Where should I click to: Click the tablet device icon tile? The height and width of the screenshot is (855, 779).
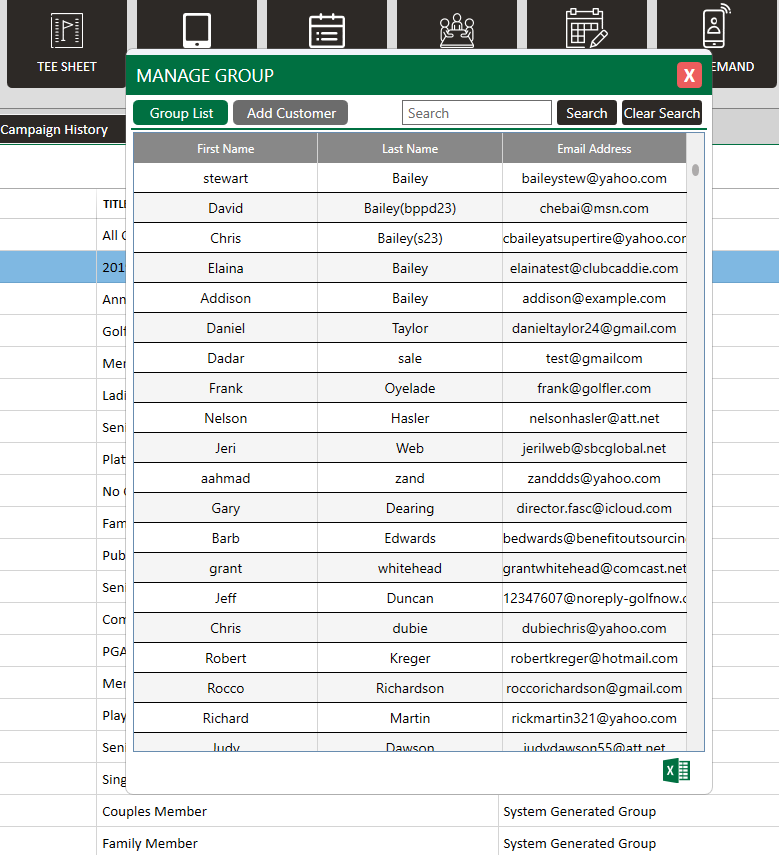(x=197, y=29)
